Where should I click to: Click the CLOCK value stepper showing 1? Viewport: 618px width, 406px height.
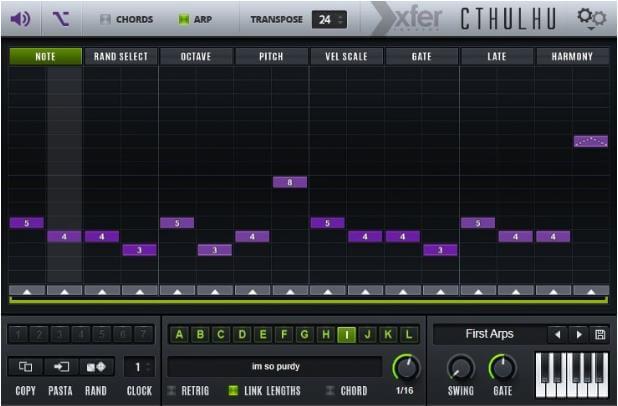tap(139, 367)
